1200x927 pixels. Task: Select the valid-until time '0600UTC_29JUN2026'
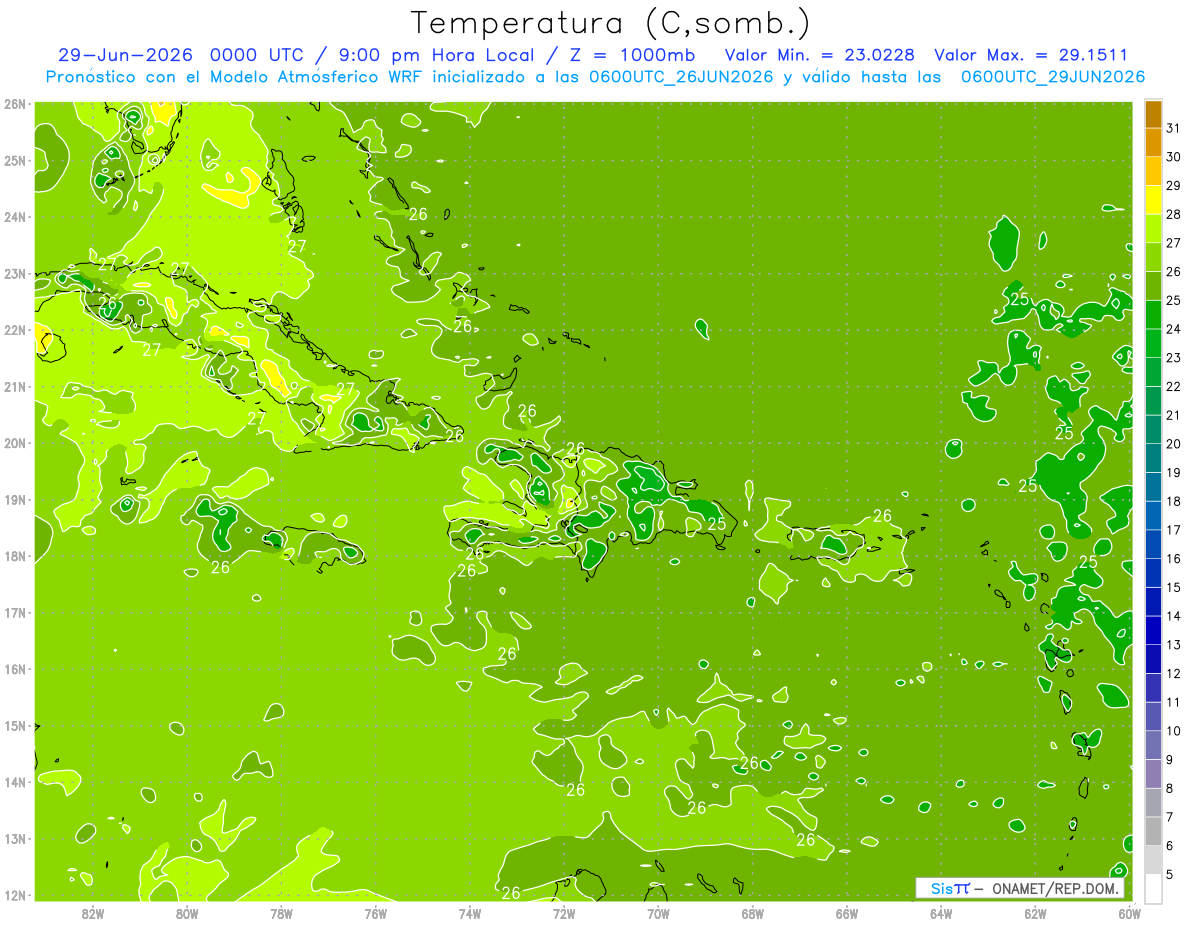(x=1053, y=77)
